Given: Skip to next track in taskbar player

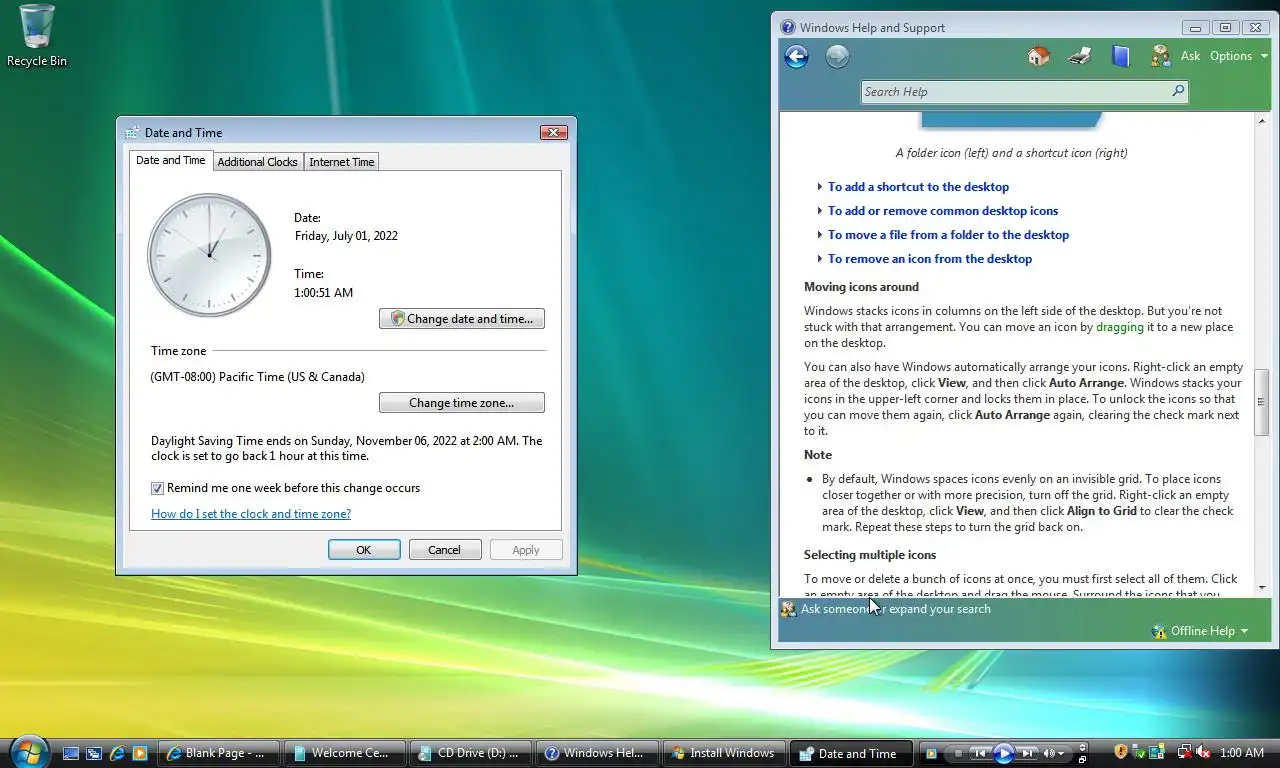Looking at the screenshot, I should tap(1027, 753).
